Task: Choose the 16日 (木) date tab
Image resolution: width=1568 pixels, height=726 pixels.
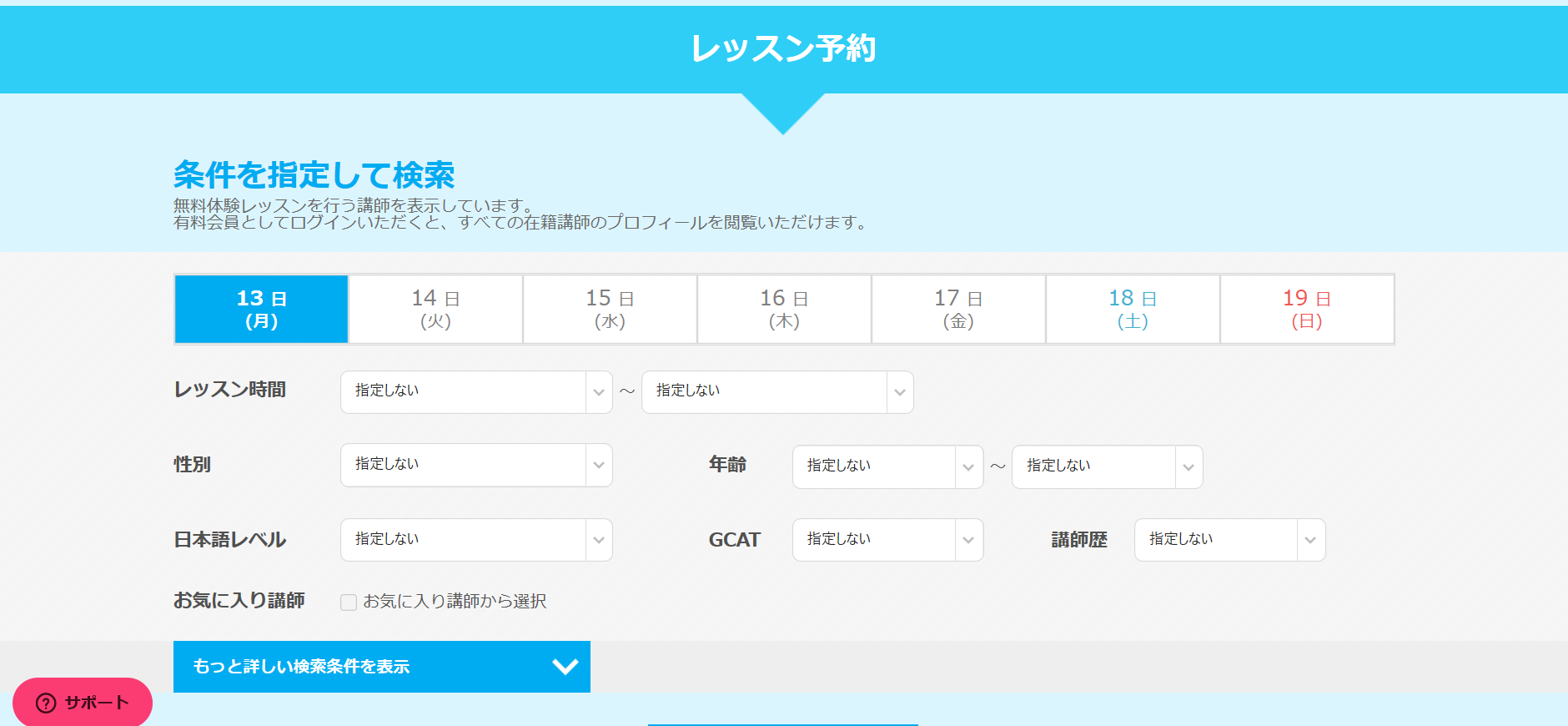Action: tap(784, 309)
